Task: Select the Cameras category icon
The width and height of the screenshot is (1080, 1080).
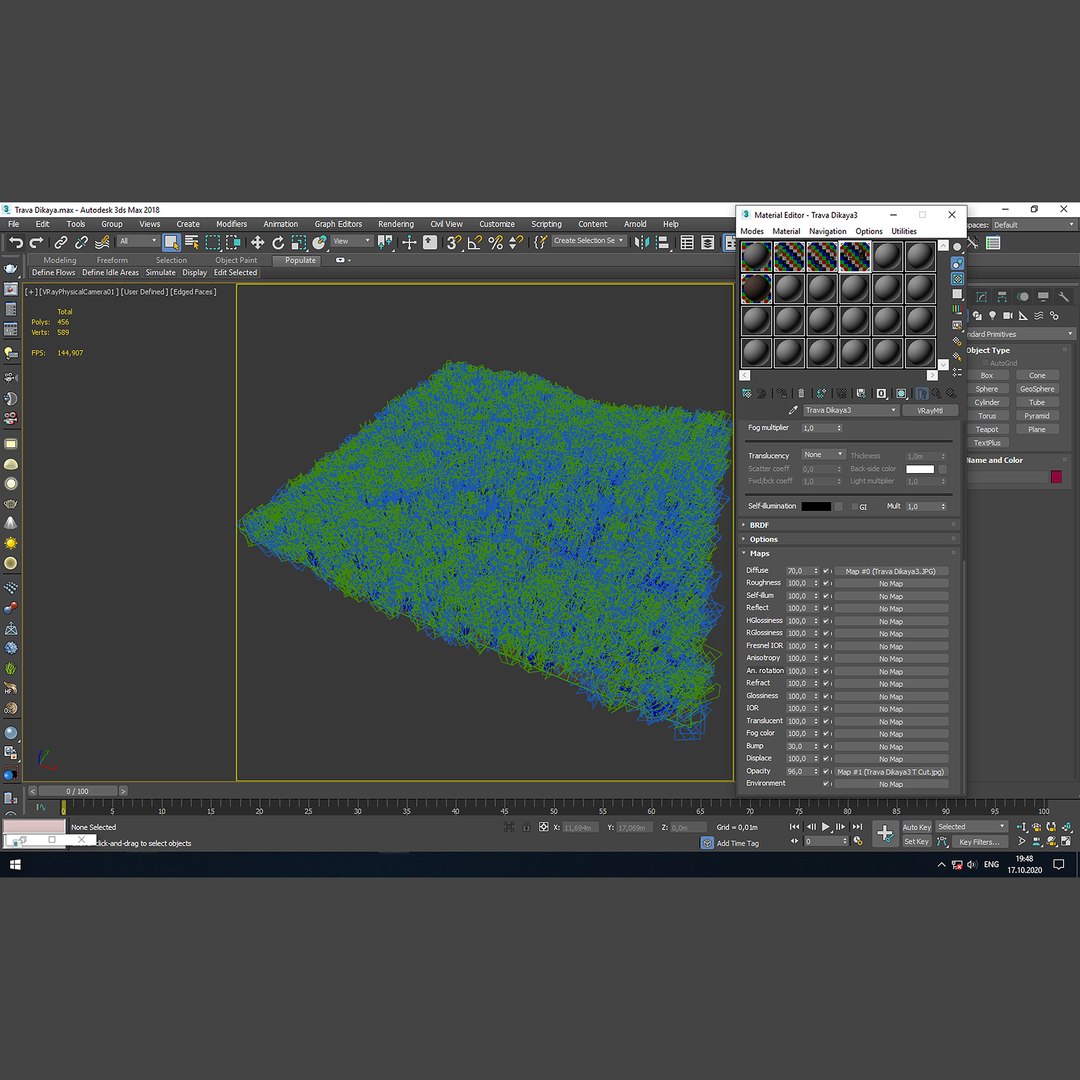Action: [1008, 315]
